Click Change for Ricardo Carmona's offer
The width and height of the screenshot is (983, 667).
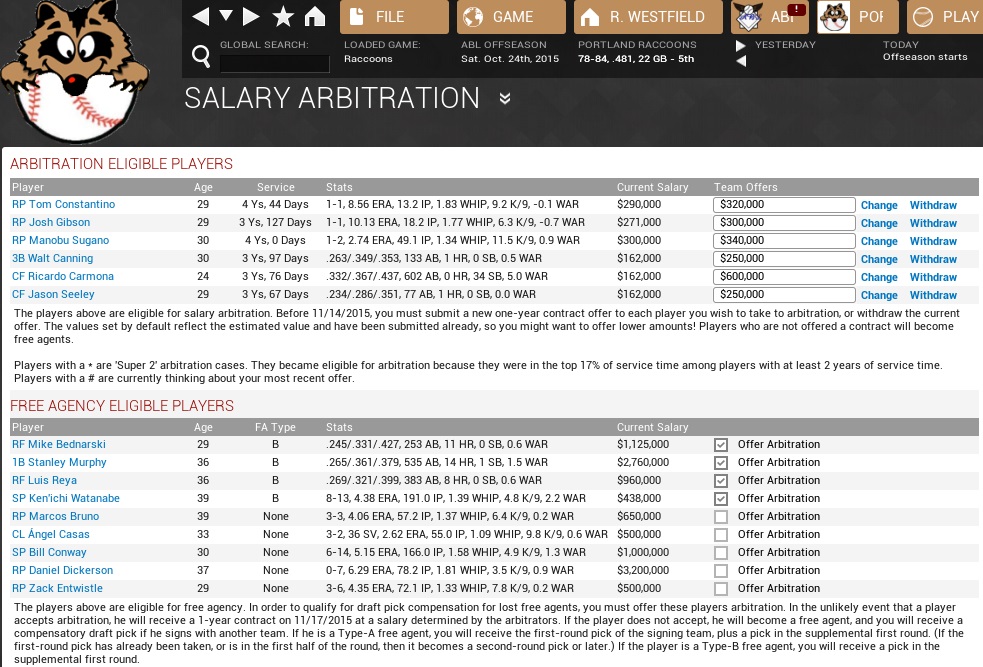pyautogui.click(x=878, y=277)
